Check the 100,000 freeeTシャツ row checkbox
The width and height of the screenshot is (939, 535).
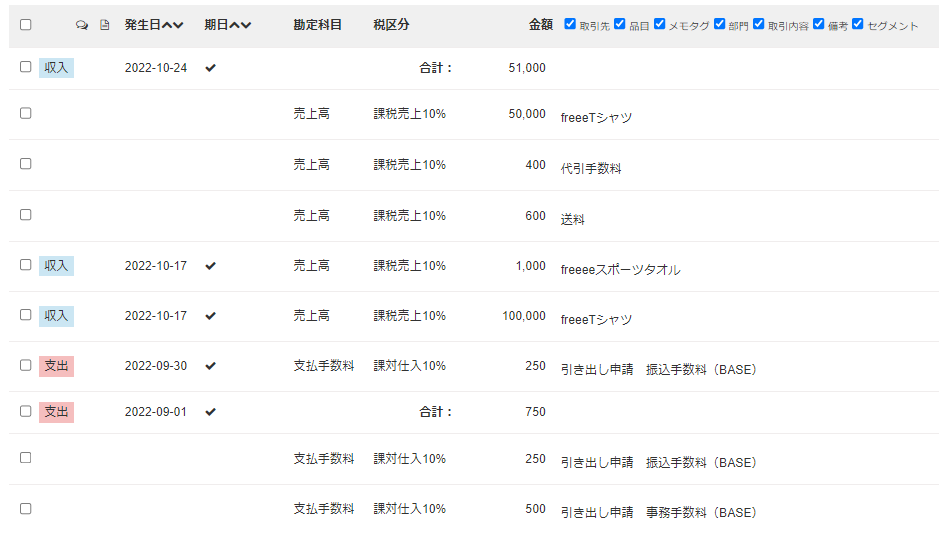click(x=25, y=315)
